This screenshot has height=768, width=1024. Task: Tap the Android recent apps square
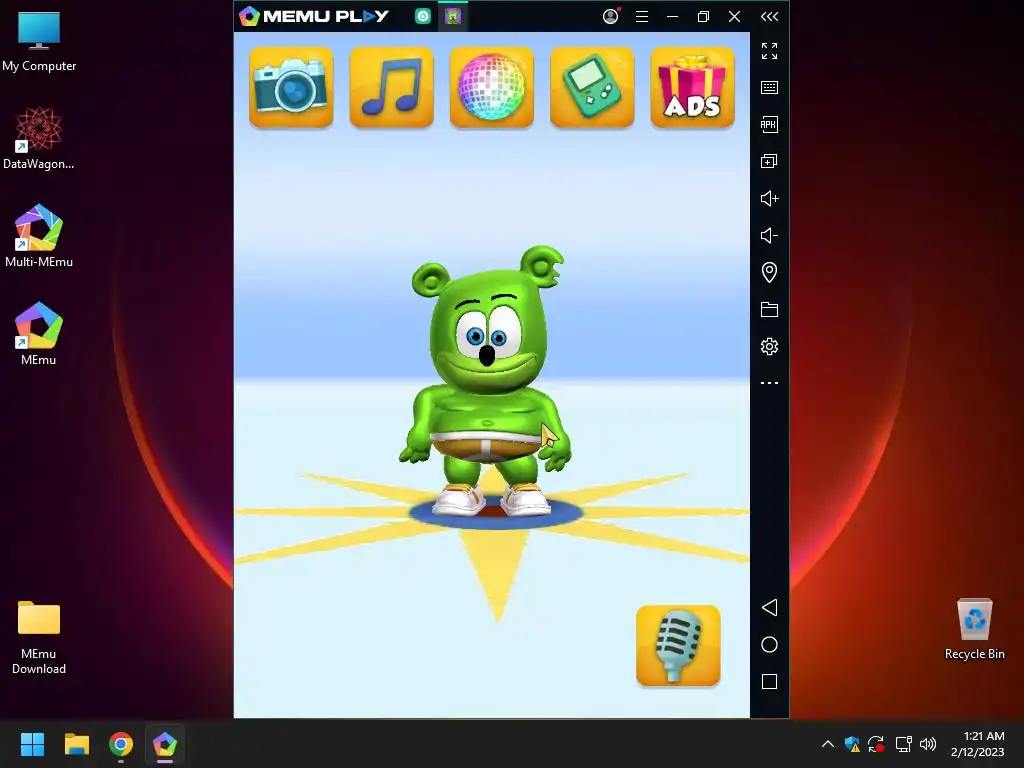769,682
